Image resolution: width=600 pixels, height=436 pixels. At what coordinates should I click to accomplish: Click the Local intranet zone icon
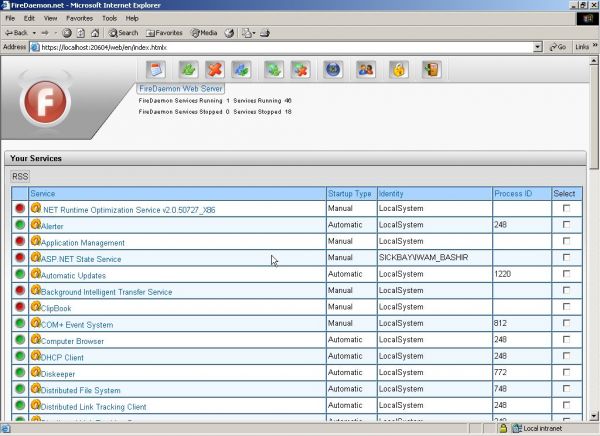[x=517, y=428]
